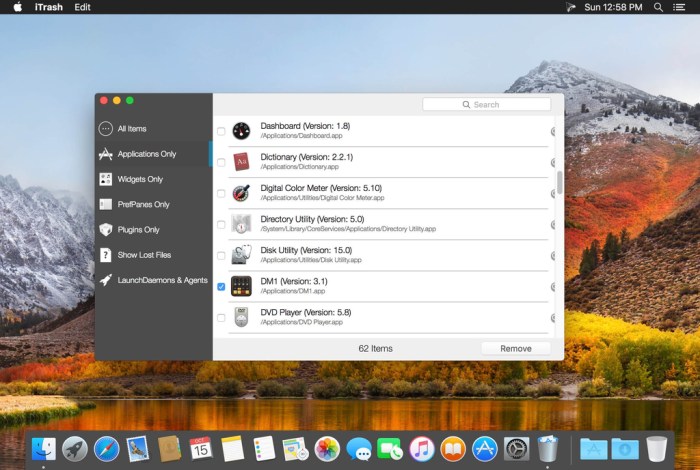Click the application list vertical scrollbar
This screenshot has width=700, height=470.
(559, 183)
